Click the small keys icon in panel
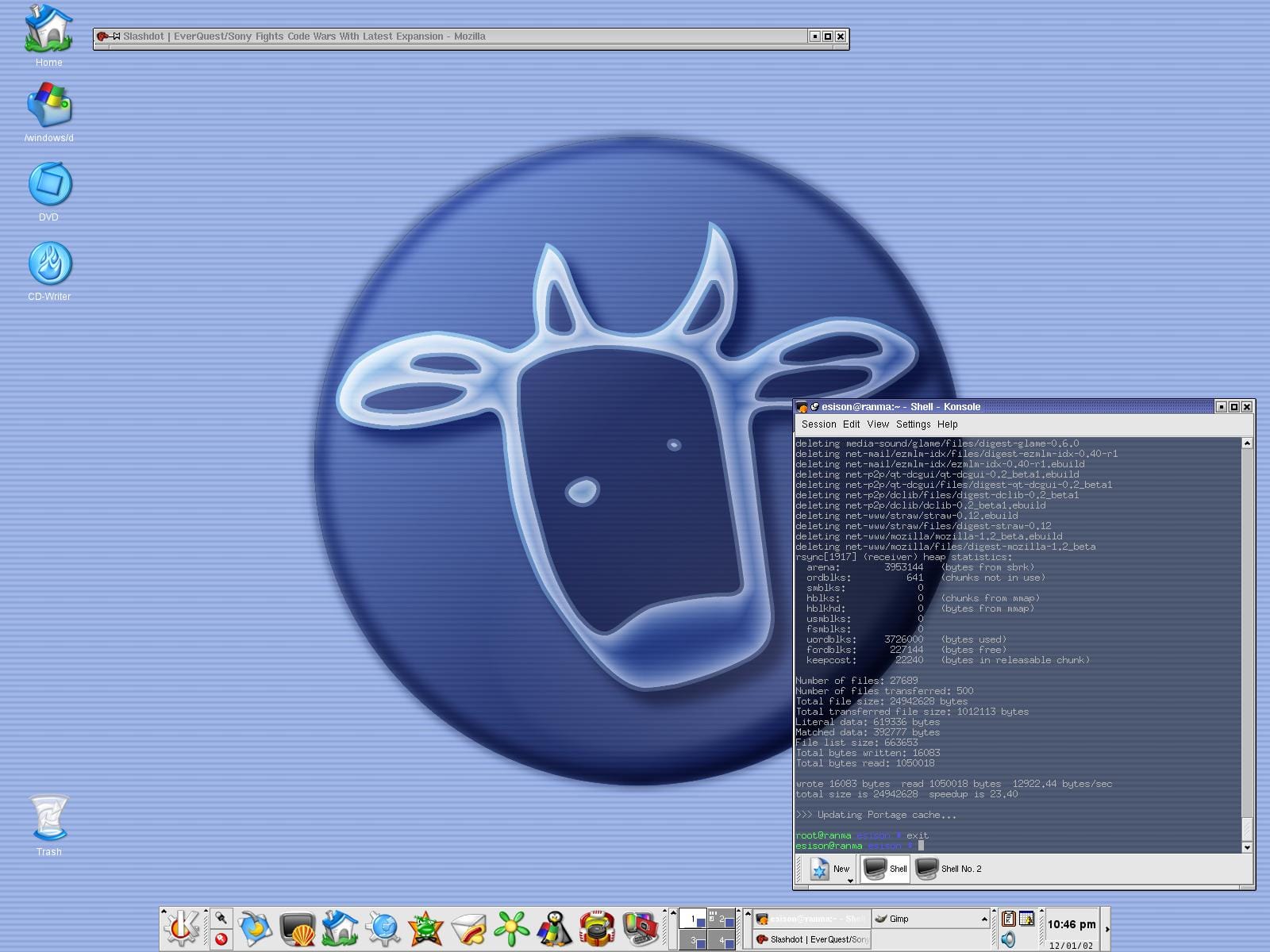This screenshot has width=1270, height=952. click(221, 918)
